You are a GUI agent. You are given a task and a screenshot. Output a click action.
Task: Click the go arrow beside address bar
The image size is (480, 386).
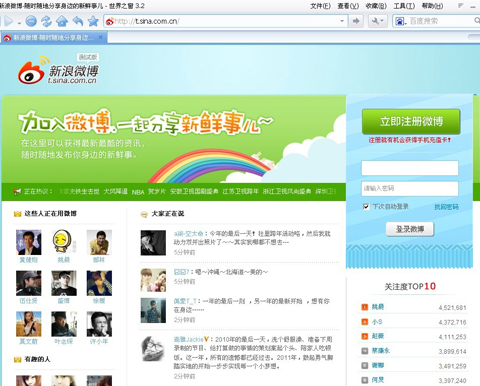[x=356, y=21]
